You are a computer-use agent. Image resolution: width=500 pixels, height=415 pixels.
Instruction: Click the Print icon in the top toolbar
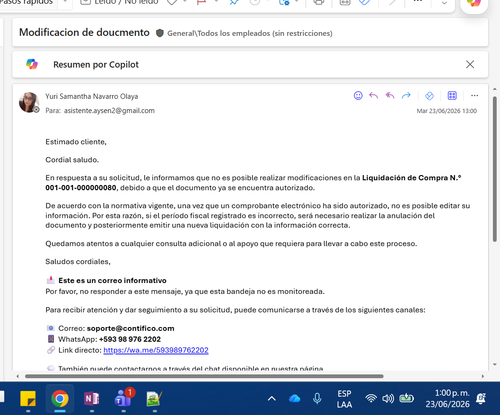click(x=319, y=3)
